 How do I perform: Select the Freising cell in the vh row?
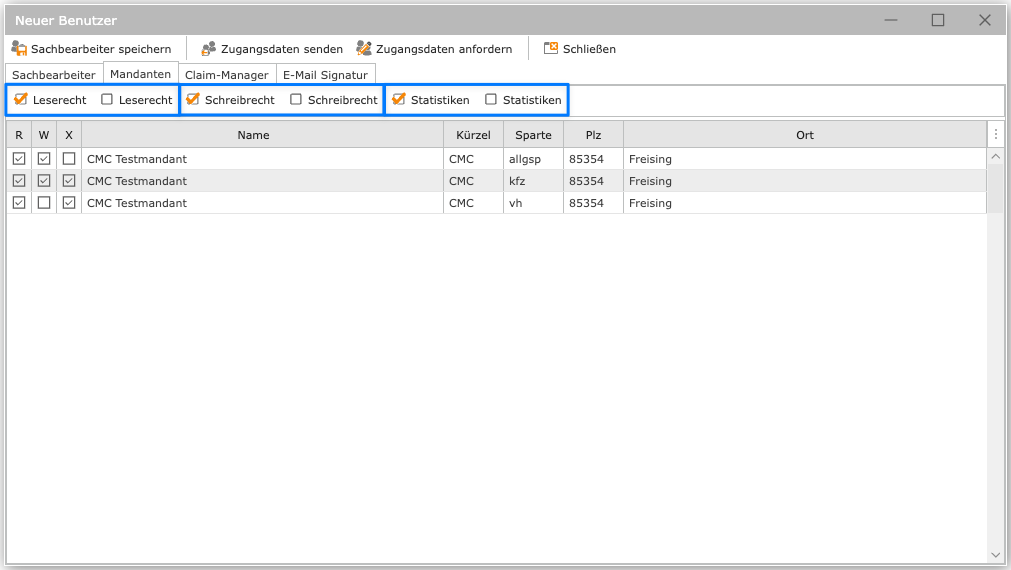(650, 203)
